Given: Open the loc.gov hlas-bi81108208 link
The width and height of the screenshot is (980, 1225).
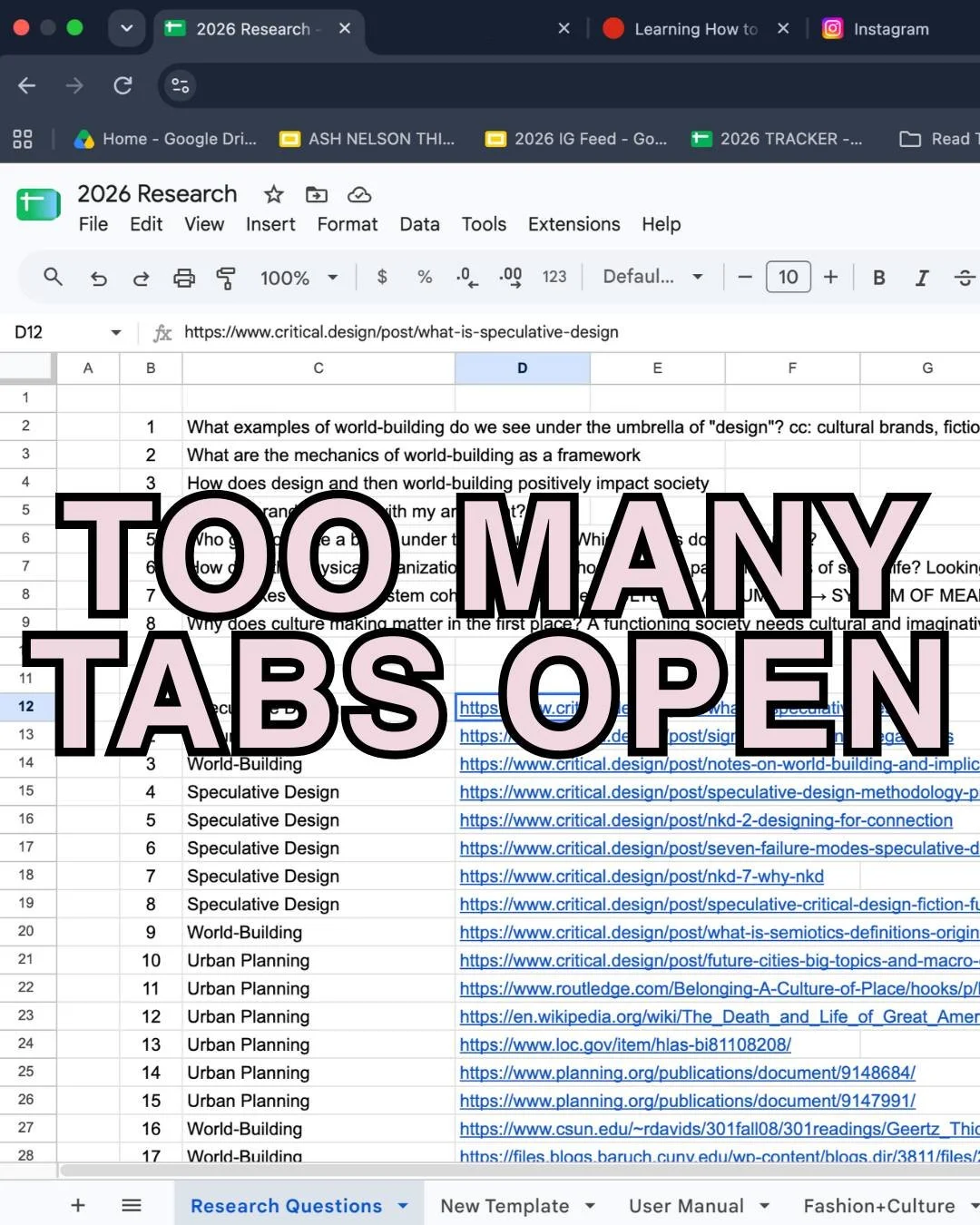Looking at the screenshot, I should coord(625,1044).
